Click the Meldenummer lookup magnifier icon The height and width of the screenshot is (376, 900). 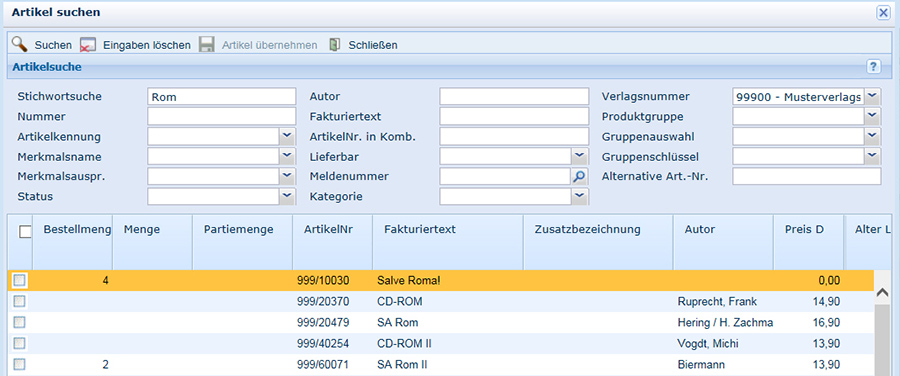click(x=579, y=176)
